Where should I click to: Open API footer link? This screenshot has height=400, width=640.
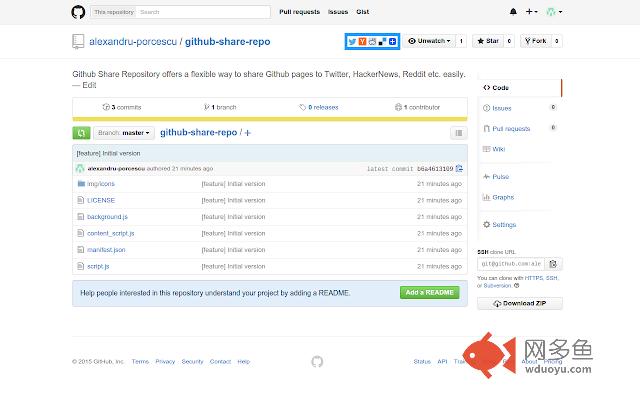(442, 362)
